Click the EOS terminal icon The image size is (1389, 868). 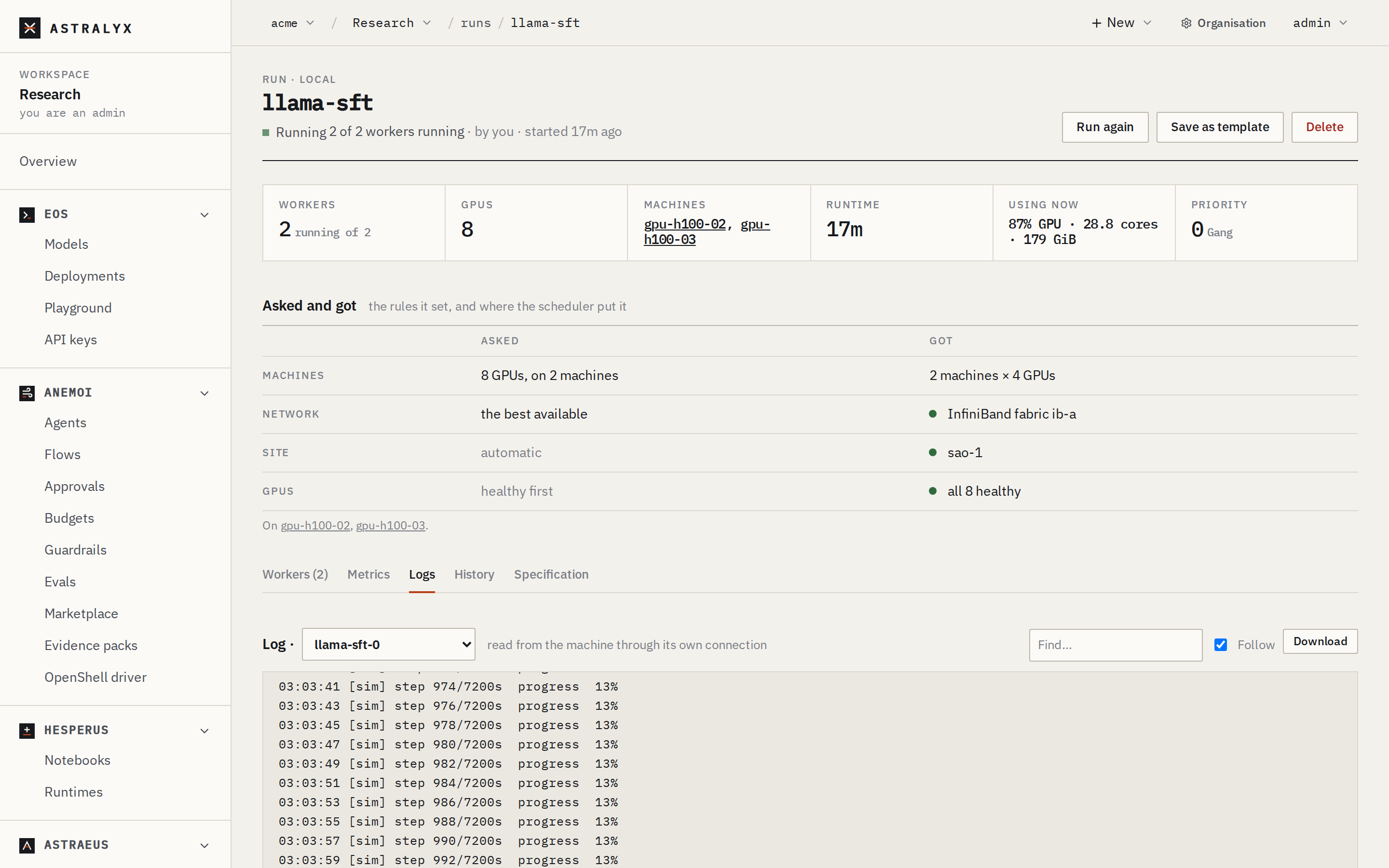pyautogui.click(x=27, y=215)
